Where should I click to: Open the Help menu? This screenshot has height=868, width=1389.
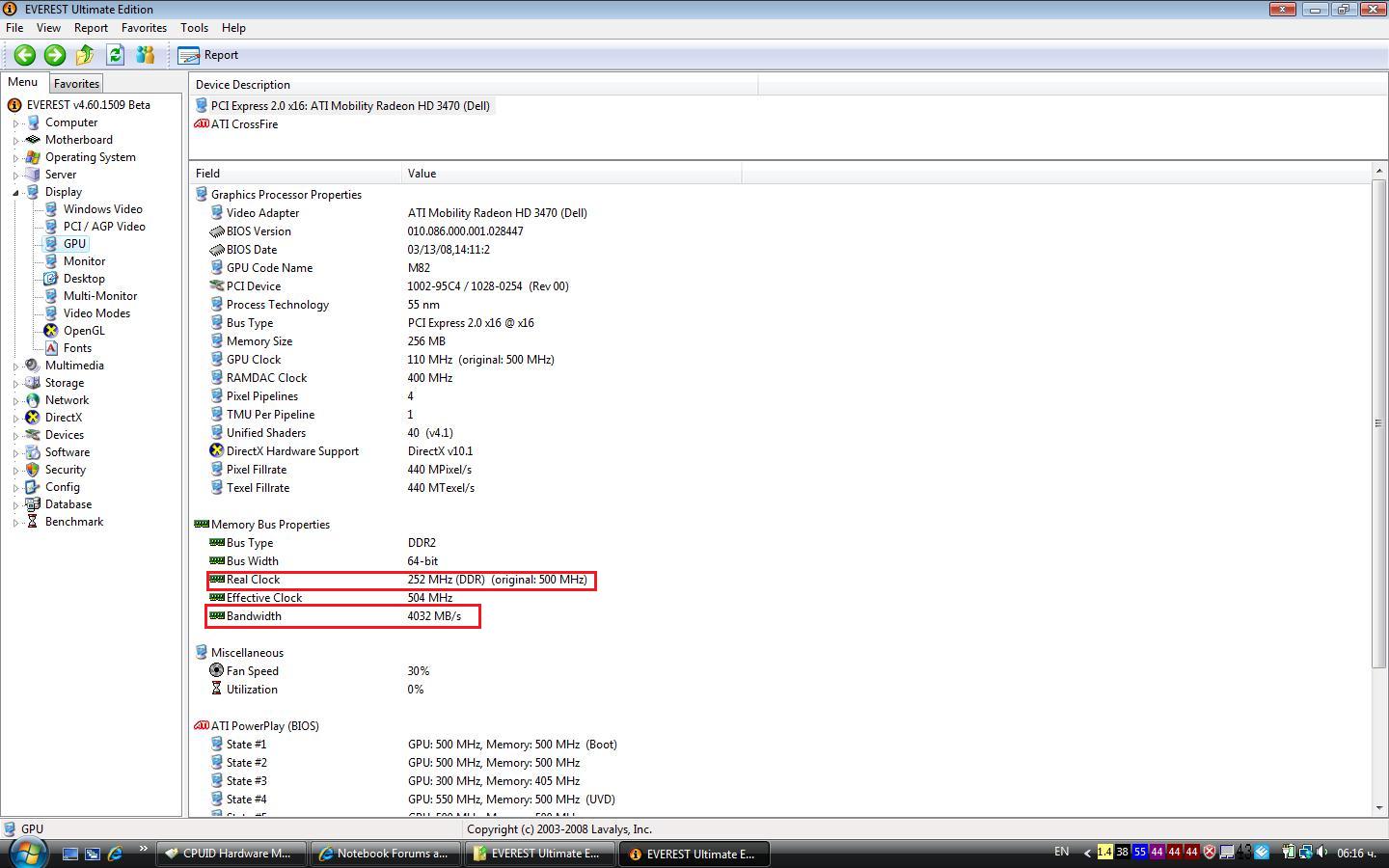(233, 28)
